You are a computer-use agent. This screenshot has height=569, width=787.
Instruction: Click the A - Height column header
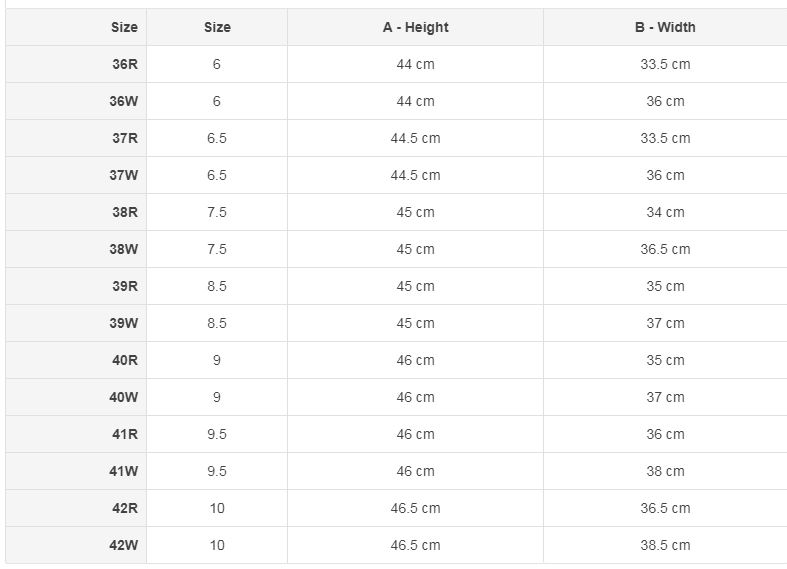[x=415, y=27]
